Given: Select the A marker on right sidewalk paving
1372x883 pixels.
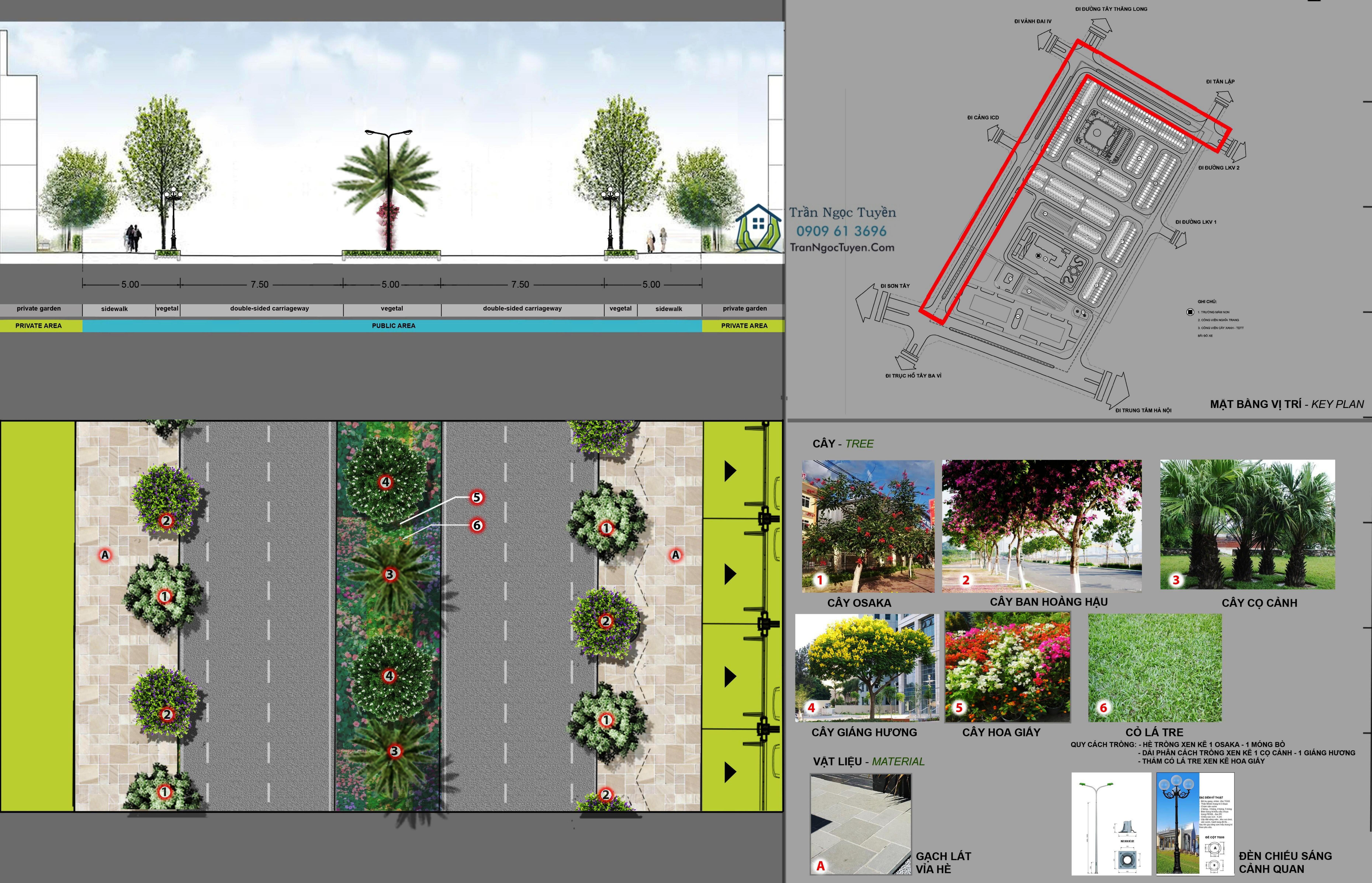Looking at the screenshot, I should tap(676, 555).
